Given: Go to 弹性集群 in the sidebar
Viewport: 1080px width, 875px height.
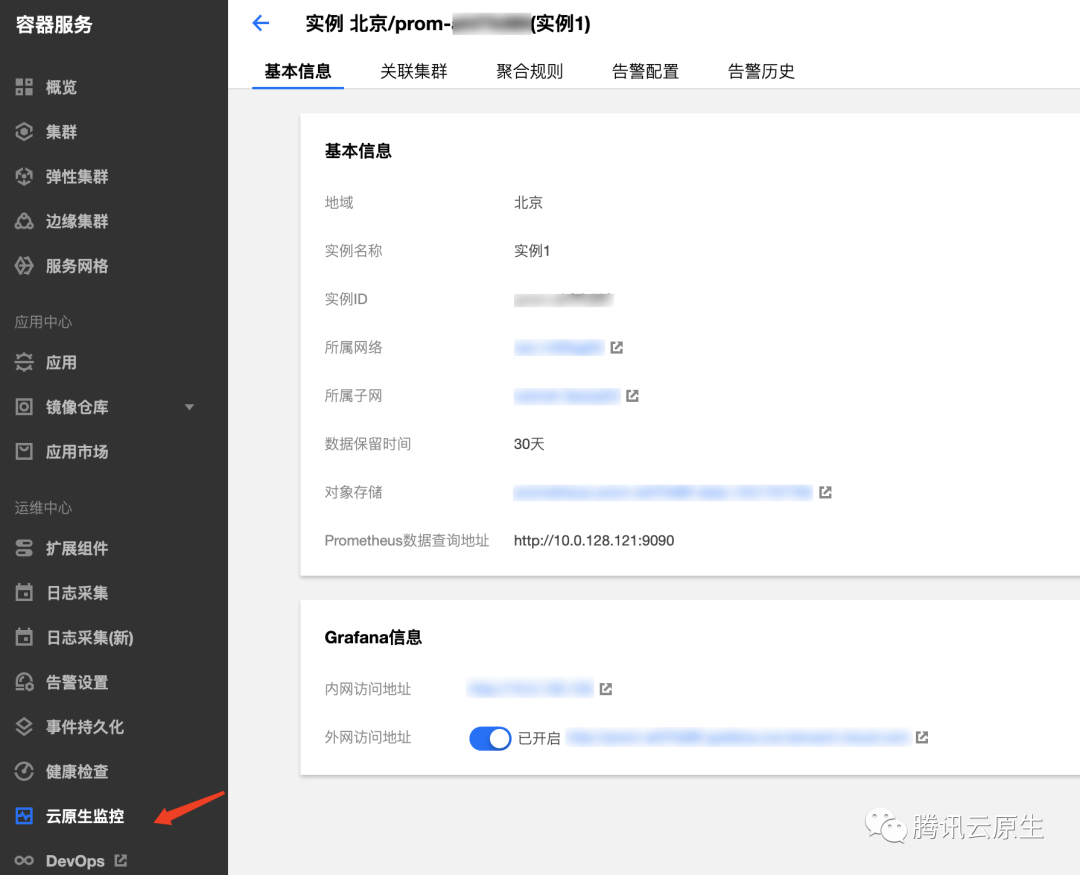Looking at the screenshot, I should [76, 177].
